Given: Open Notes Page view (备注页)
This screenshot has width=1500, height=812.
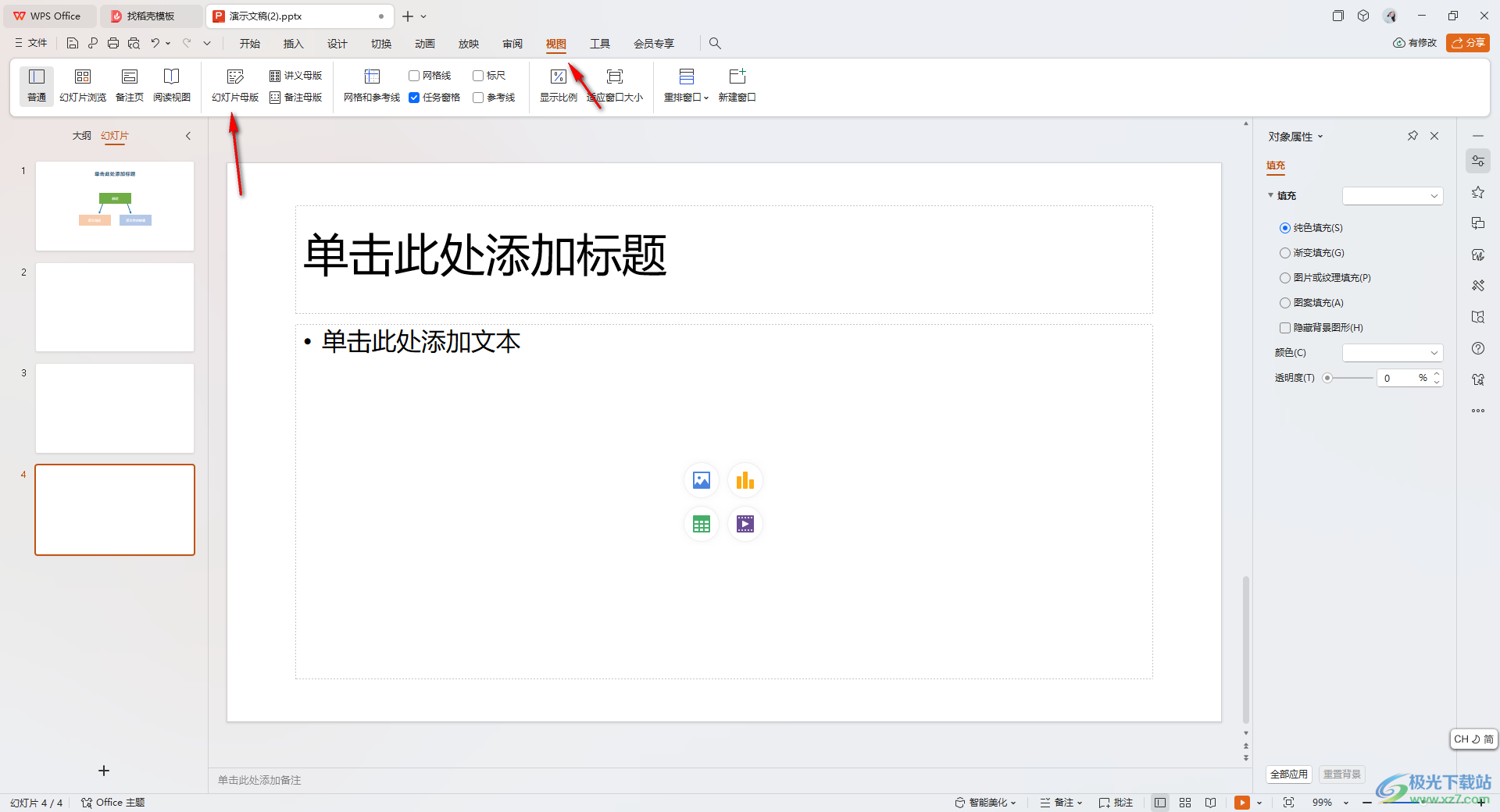Looking at the screenshot, I should pyautogui.click(x=130, y=86).
